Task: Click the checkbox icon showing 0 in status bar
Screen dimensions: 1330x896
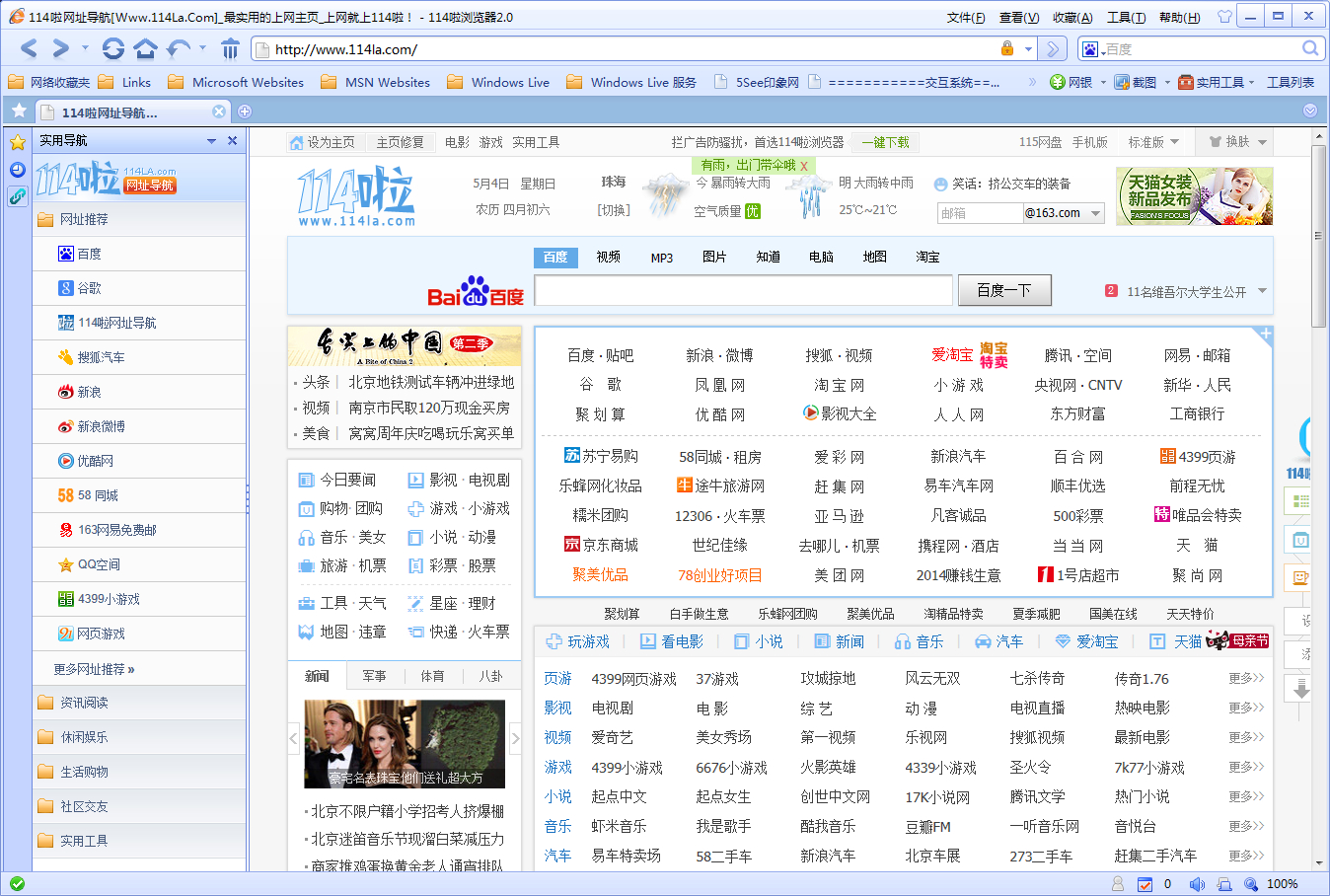Action: coord(1145,884)
